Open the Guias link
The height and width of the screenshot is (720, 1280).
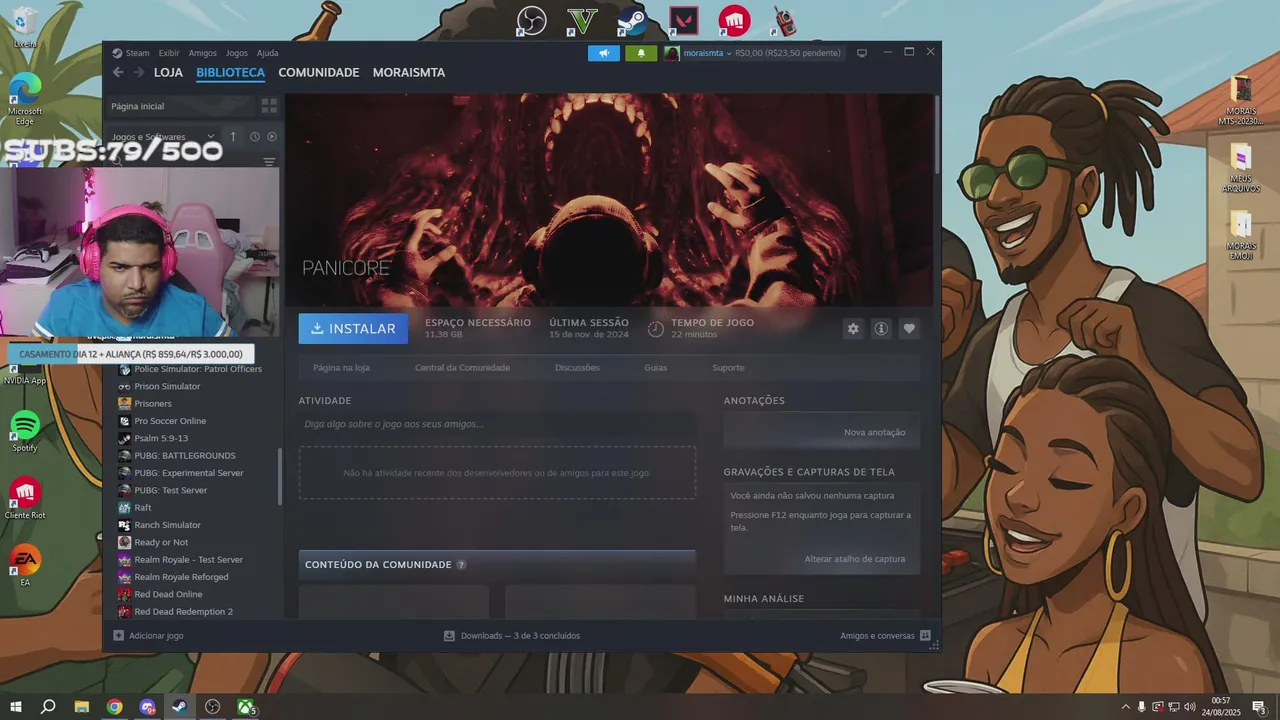[655, 368]
